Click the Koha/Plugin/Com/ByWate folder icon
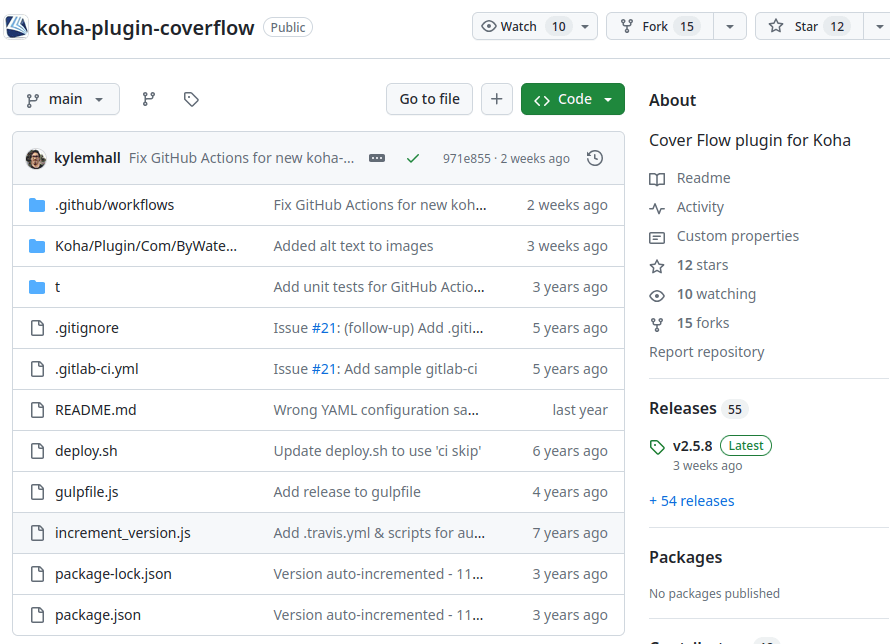Viewport: 890px width, 644px height. click(x=37, y=246)
